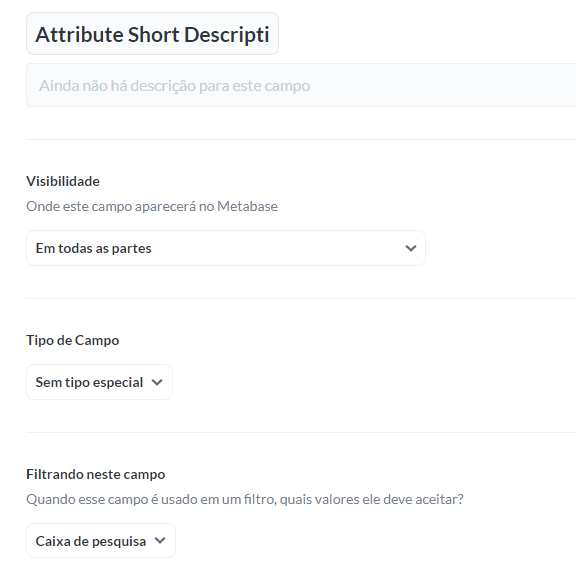This screenshot has height=584, width=576.
Task: Open the Caixa de pesquisa filtering dropdown
Action: point(101,541)
